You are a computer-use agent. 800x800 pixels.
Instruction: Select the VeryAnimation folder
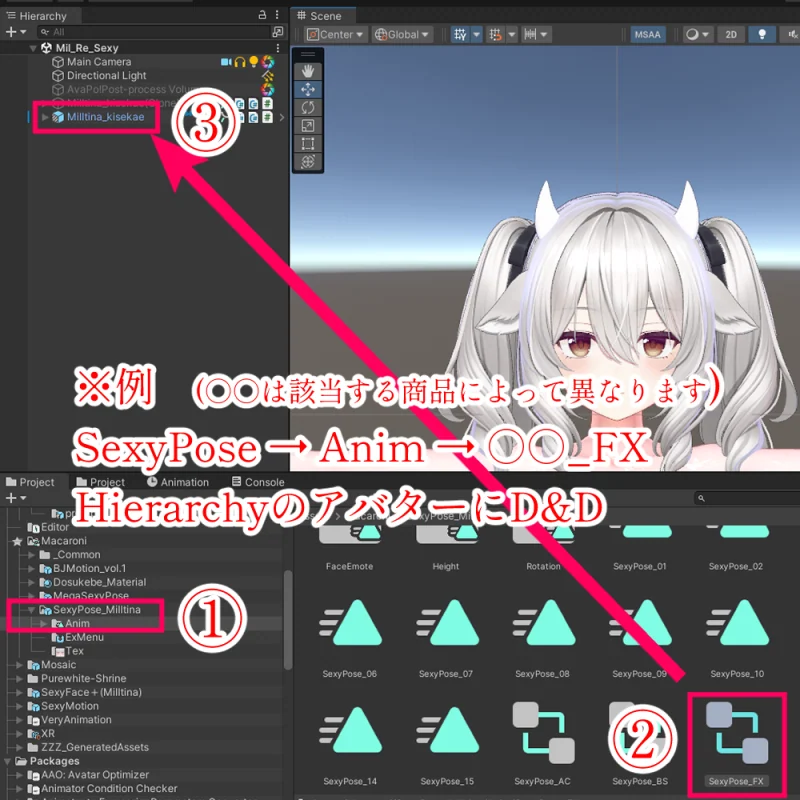(77, 720)
